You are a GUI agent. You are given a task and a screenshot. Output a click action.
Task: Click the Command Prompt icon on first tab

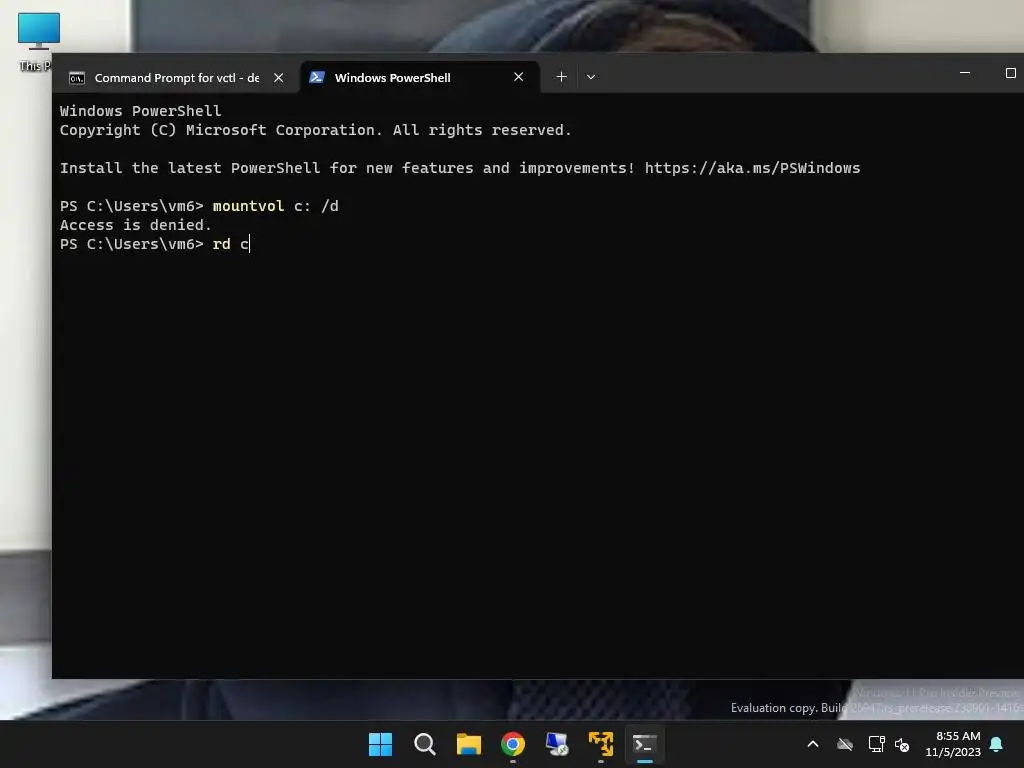(77, 78)
